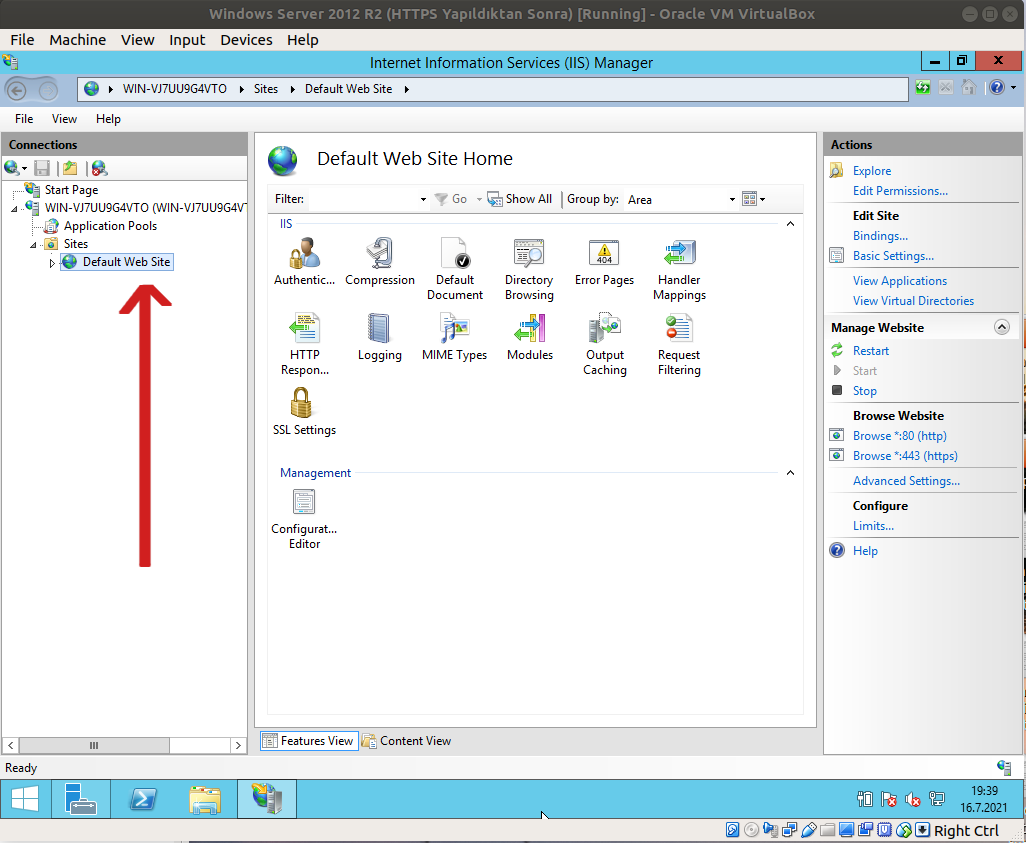Open the Configuration Editor

(x=304, y=520)
